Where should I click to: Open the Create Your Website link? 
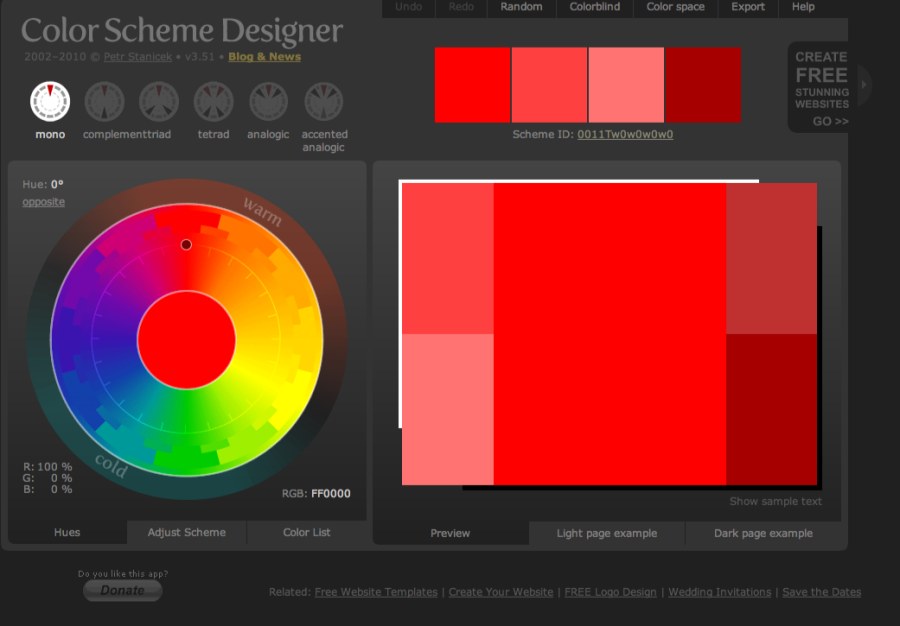(x=501, y=592)
